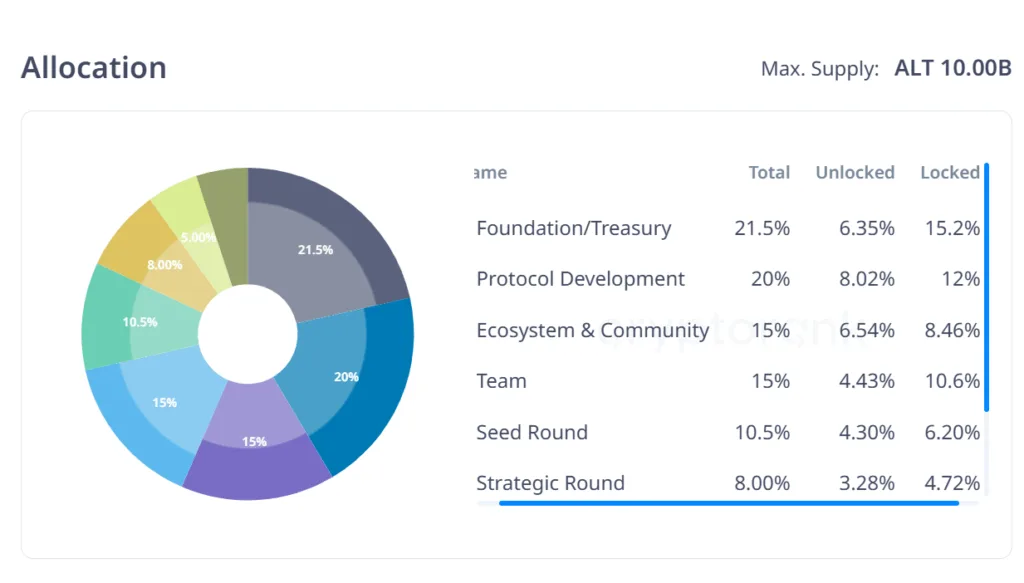Click the Team allocation row
Viewport: 1024px width, 583px height.
pos(501,381)
